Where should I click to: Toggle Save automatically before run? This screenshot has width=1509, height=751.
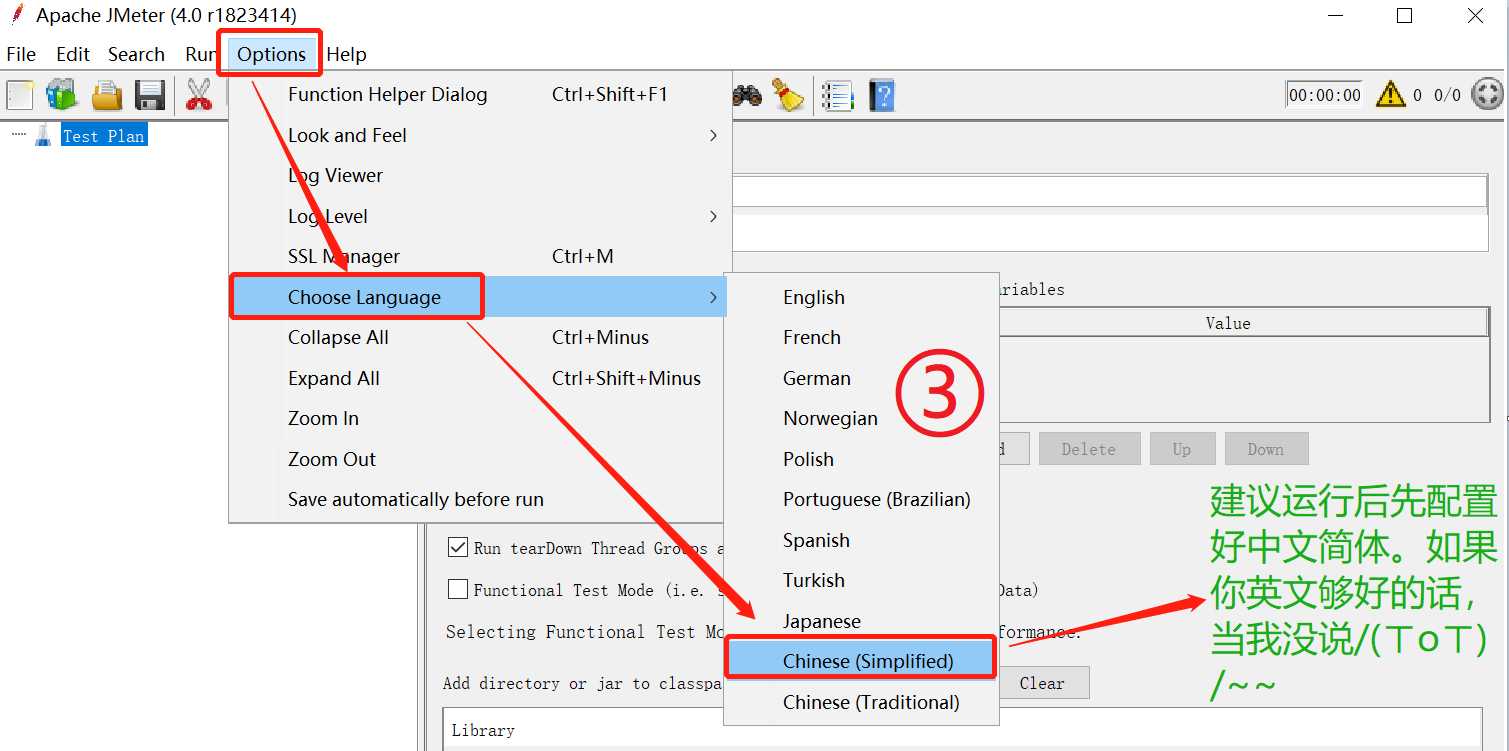click(x=480, y=499)
